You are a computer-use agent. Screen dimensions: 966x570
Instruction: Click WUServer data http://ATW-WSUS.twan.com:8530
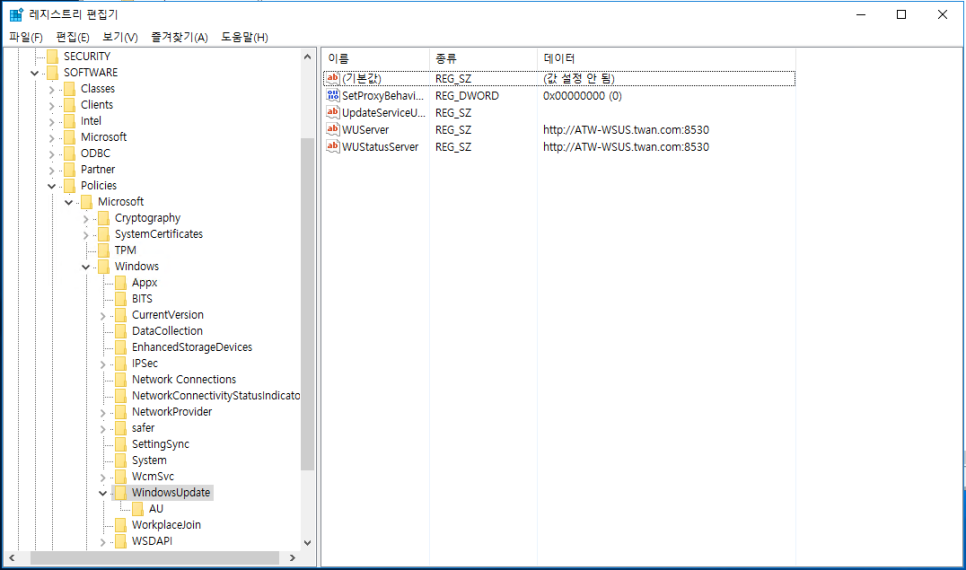tap(626, 130)
